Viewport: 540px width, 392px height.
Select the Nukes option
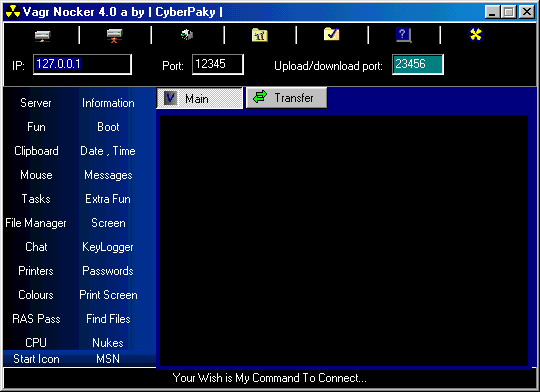point(108,343)
